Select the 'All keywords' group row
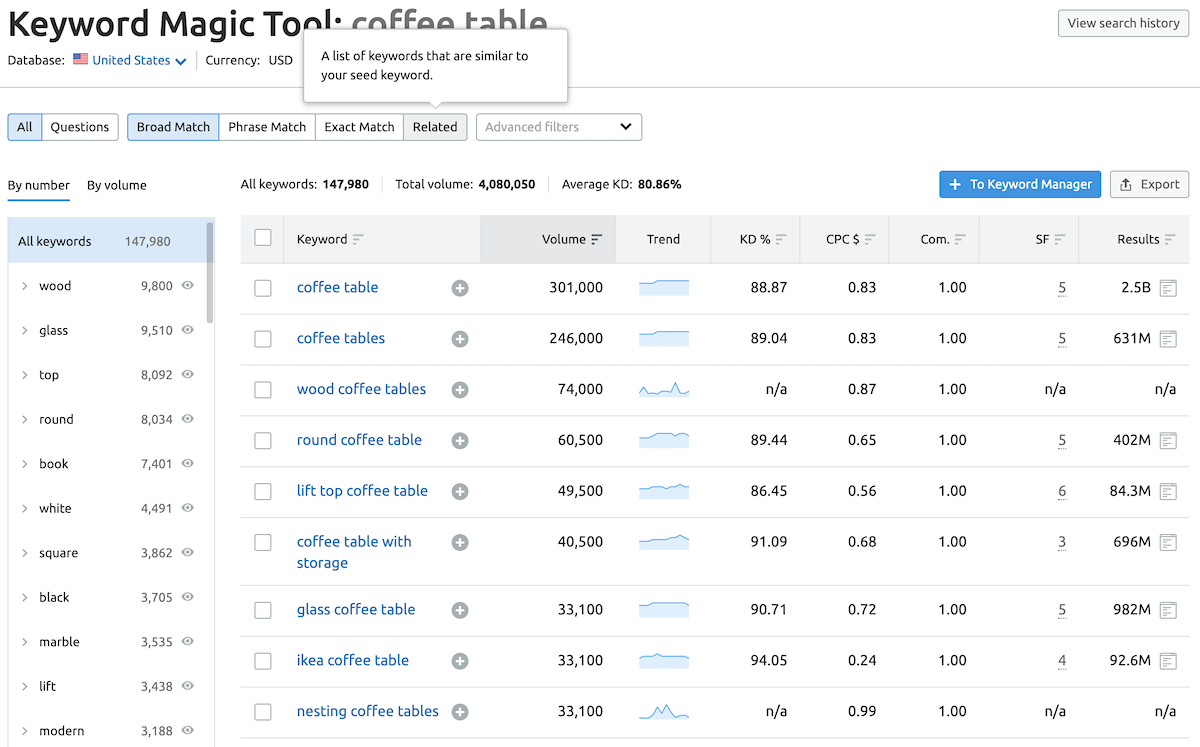Screen dimensions: 1200x747 click(x=107, y=241)
